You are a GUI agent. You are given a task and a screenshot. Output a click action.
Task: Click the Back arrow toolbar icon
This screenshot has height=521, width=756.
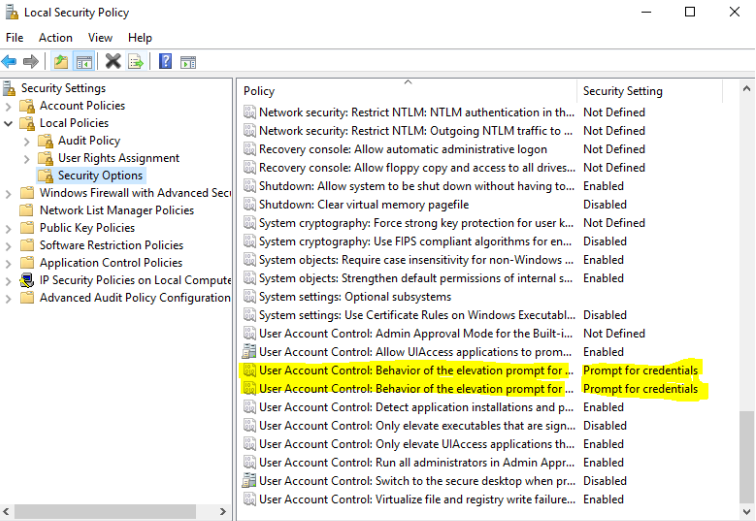coord(9,62)
